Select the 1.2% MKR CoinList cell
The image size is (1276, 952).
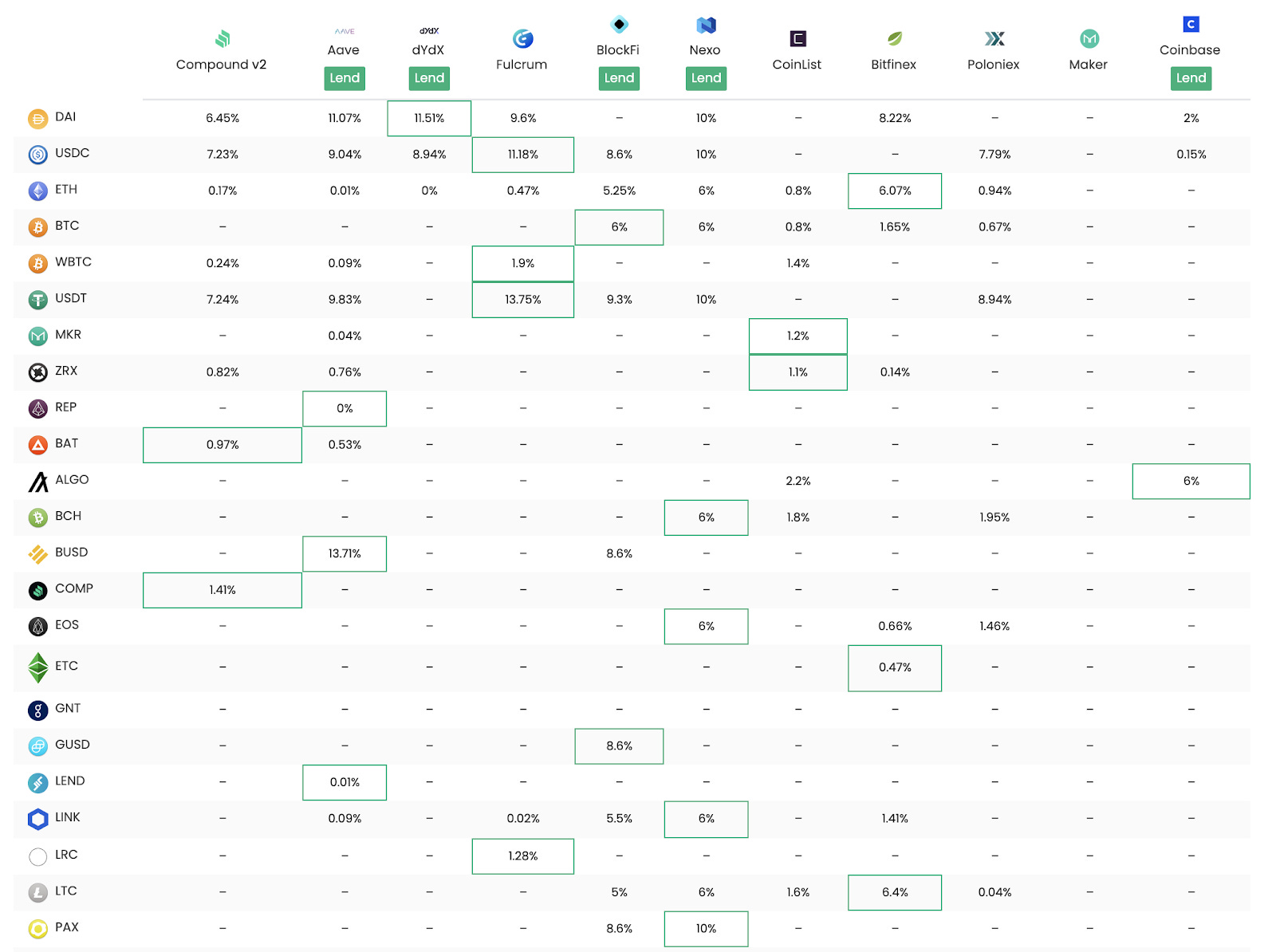pyautogui.click(x=798, y=336)
